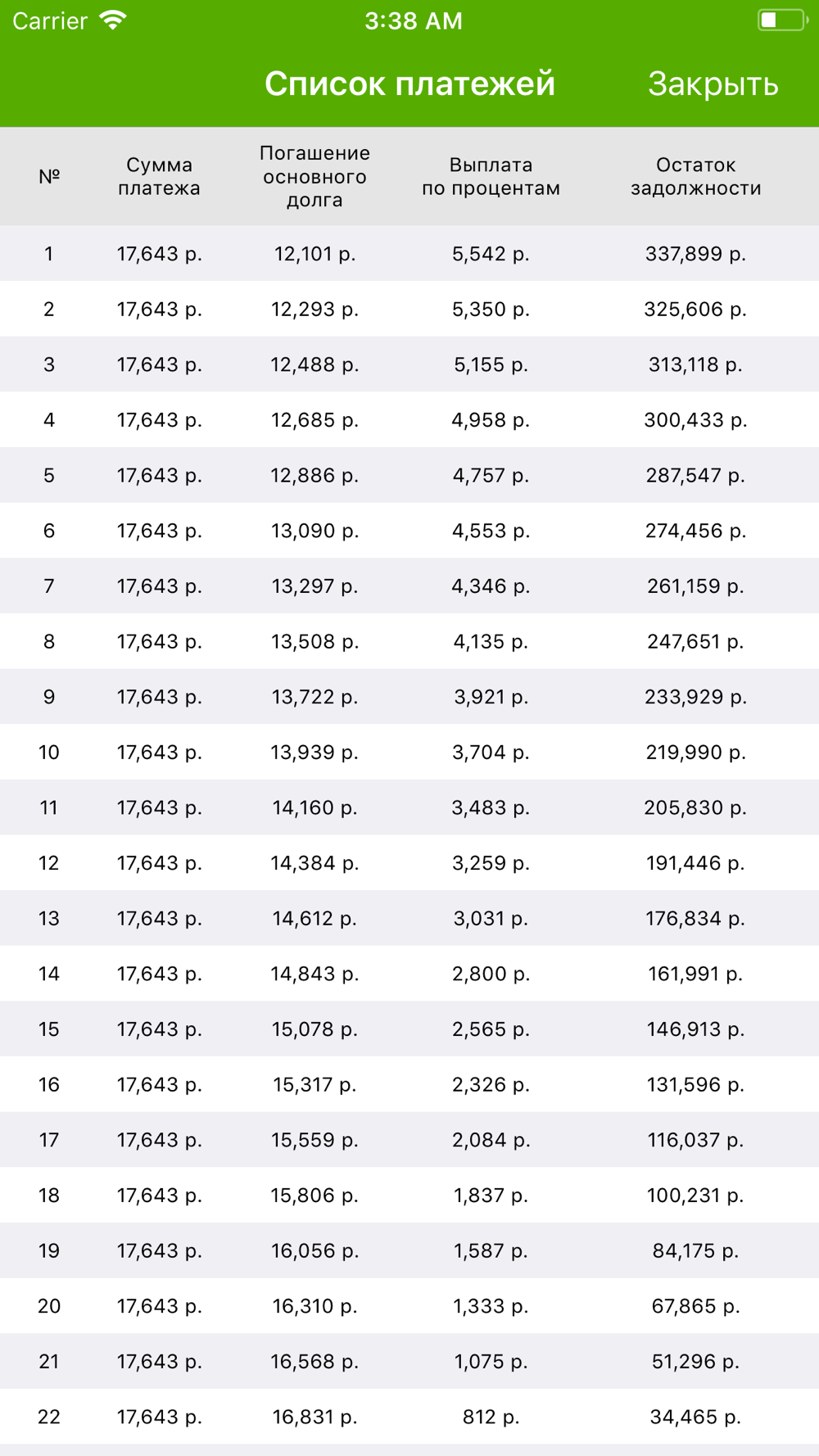Tap the 337,899 р. balance cell
The height and width of the screenshot is (1456, 819).
695,254
